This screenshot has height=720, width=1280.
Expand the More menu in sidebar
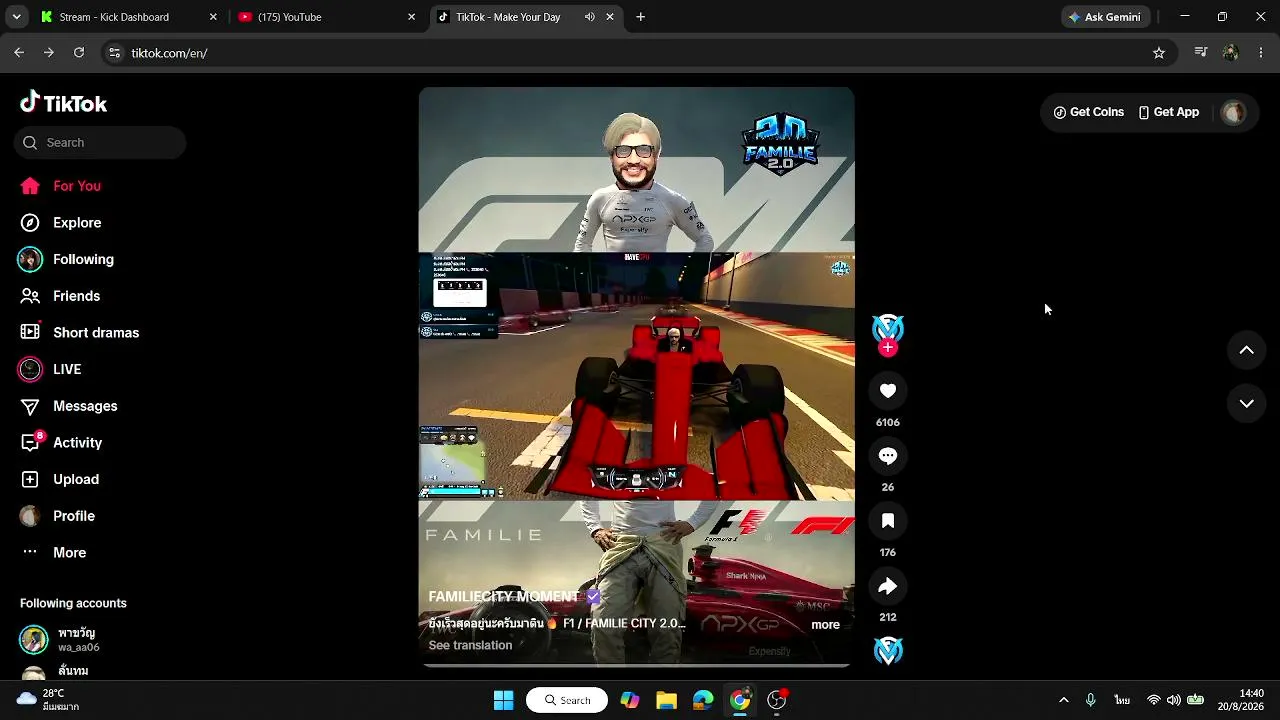coord(54,553)
